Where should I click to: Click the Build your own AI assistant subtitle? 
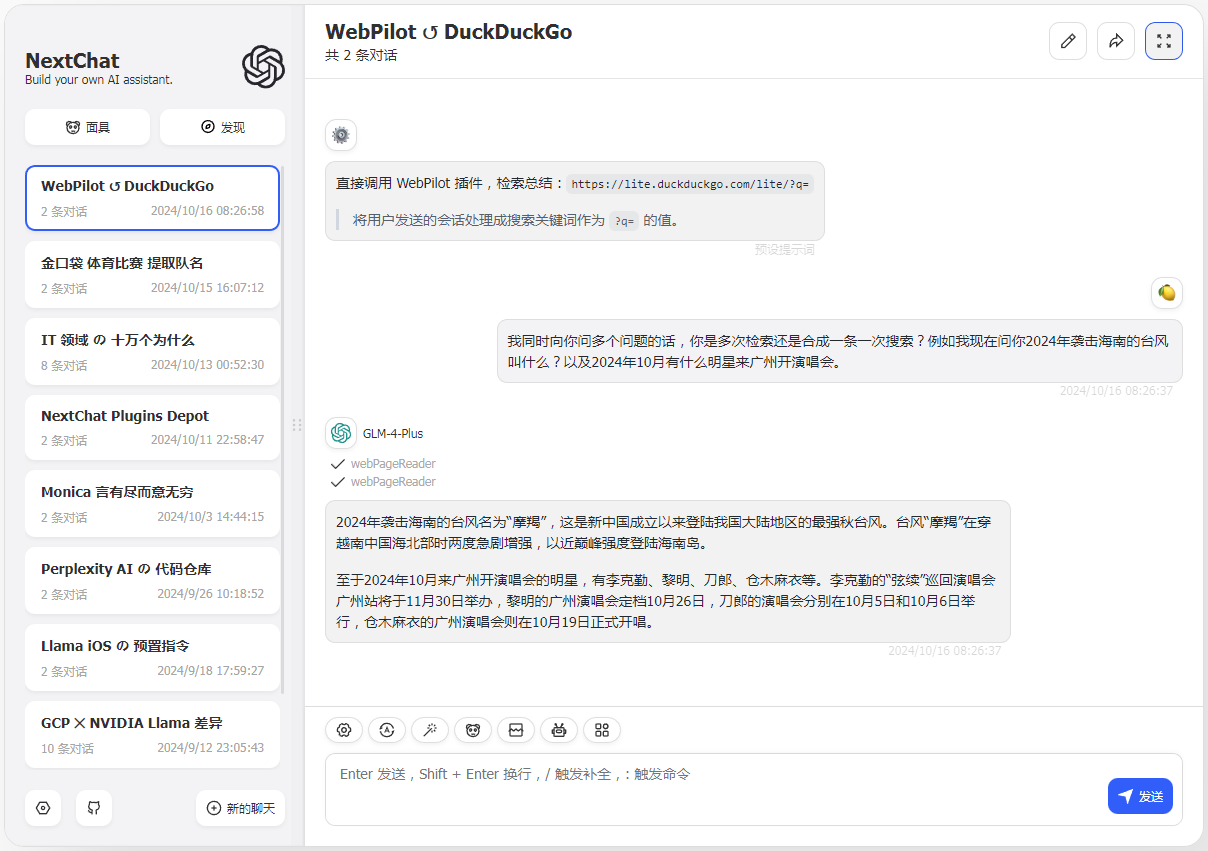pyautogui.click(x=99, y=80)
